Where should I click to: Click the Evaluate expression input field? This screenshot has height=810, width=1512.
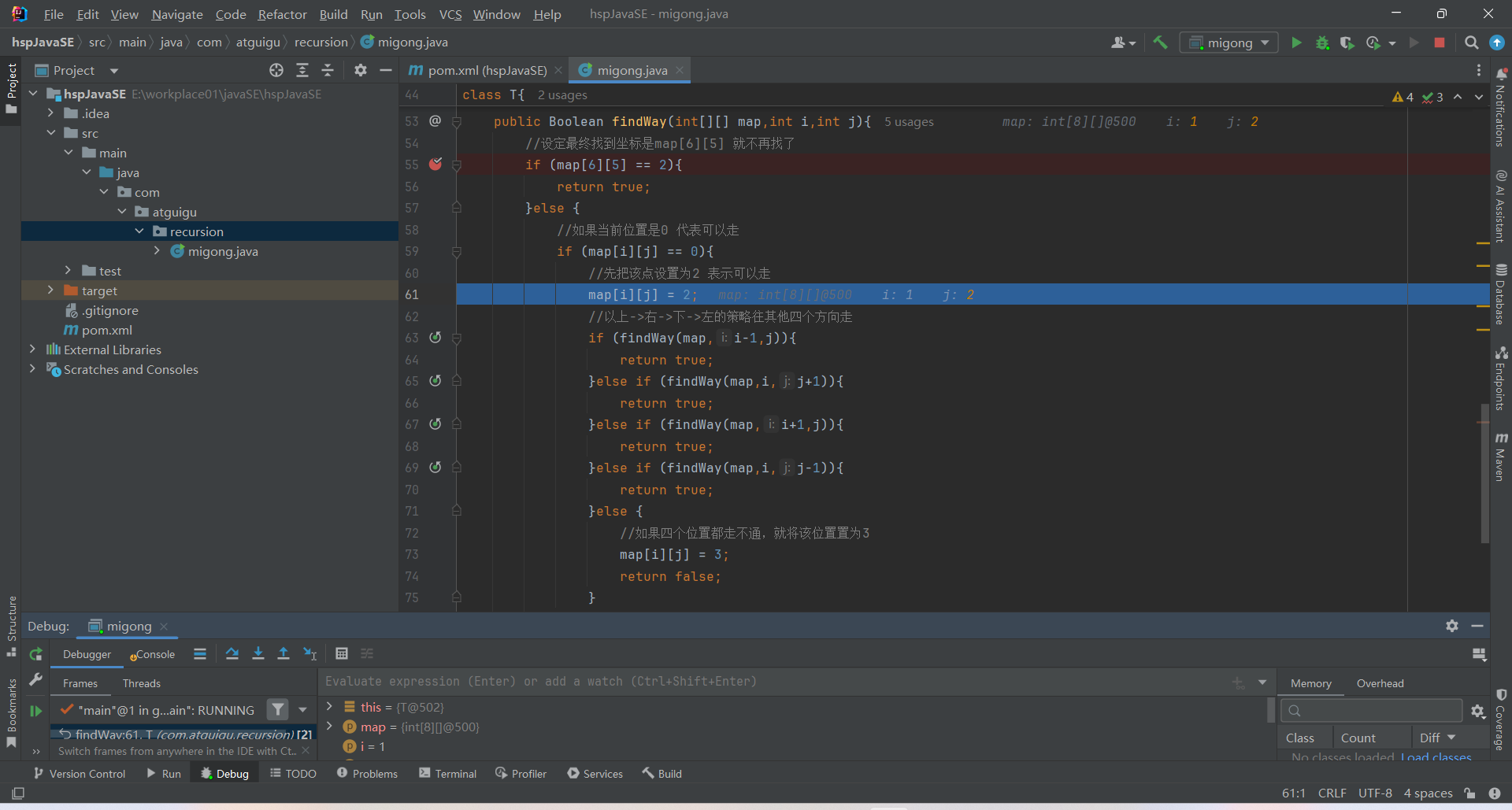[x=772, y=682]
